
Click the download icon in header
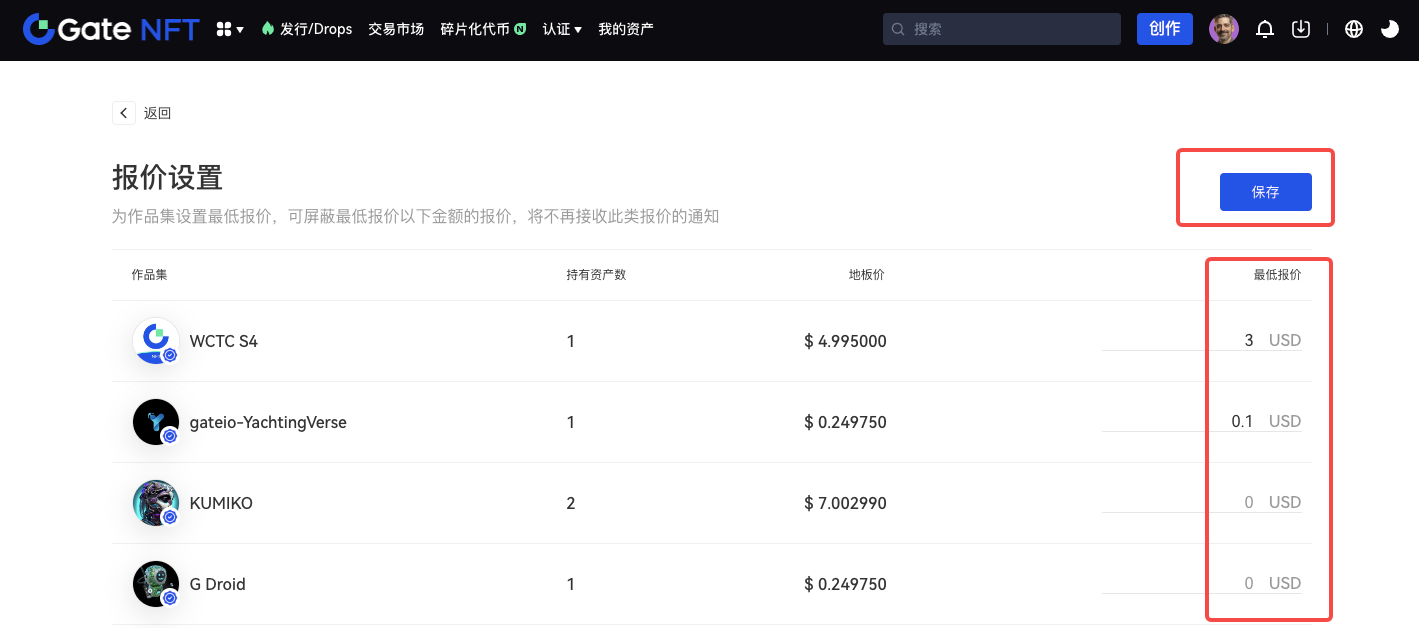[x=1300, y=29]
